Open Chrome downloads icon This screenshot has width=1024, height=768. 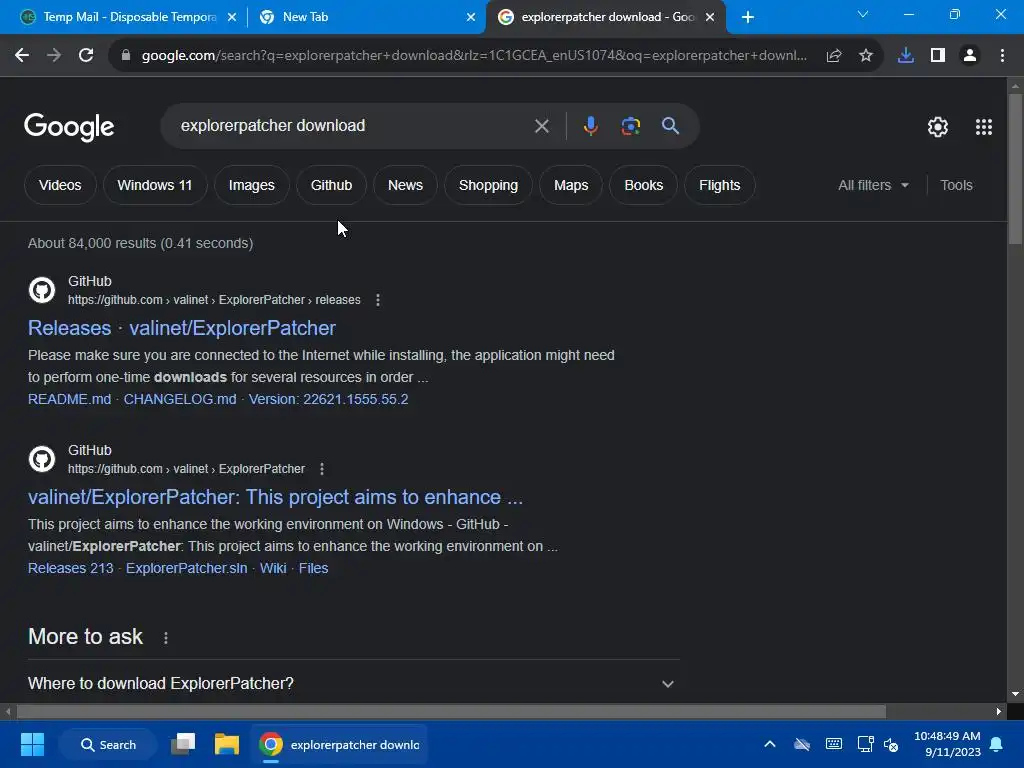(x=905, y=56)
